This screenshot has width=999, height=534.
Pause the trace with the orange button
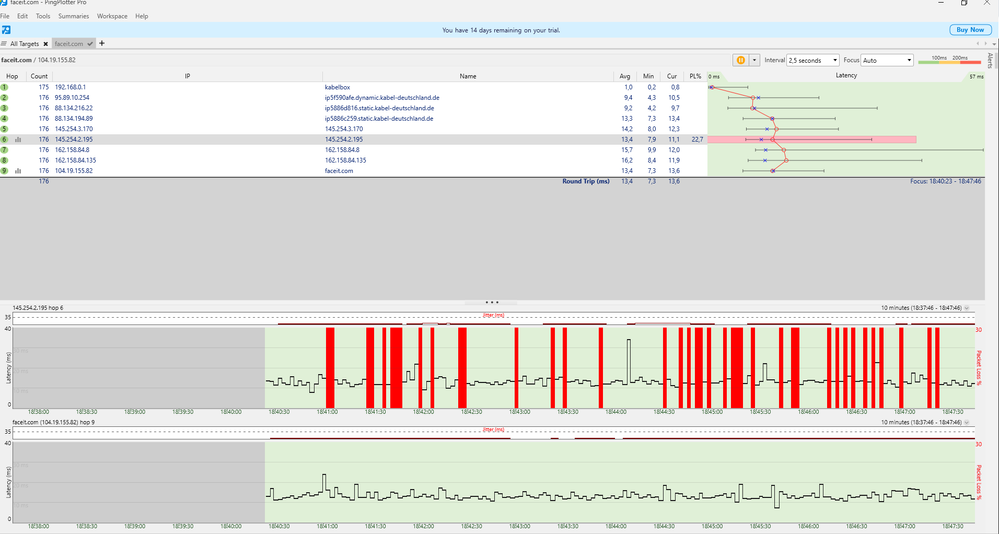pos(741,60)
